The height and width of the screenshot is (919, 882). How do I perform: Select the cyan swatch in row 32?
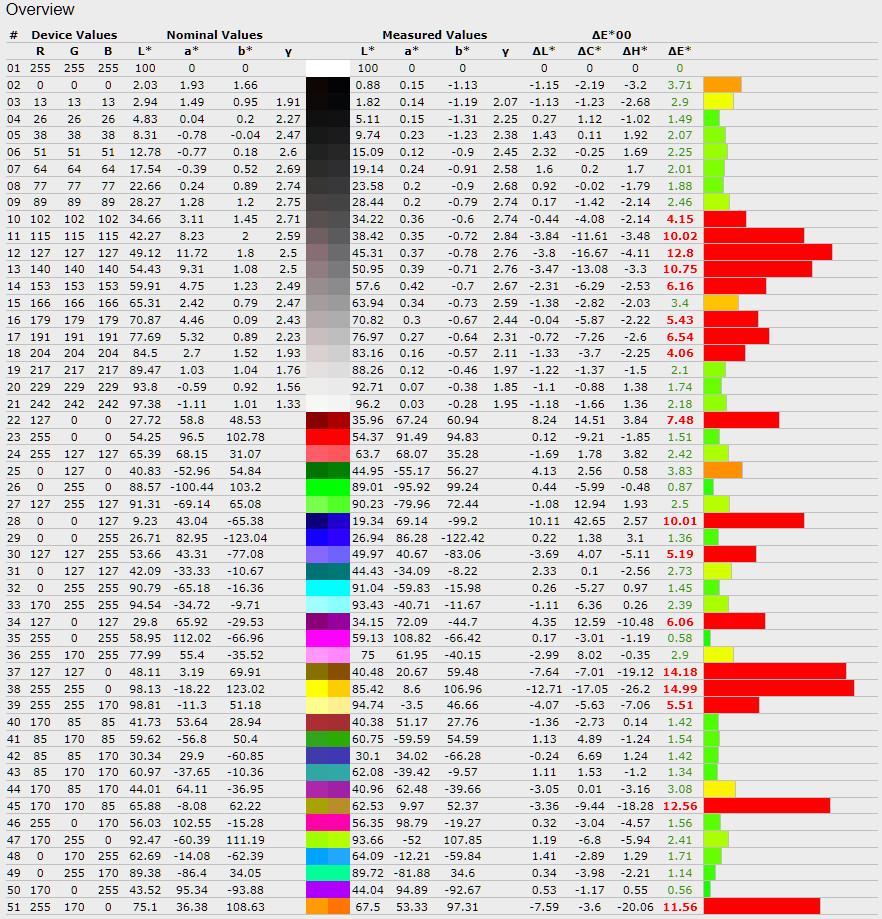[327, 587]
